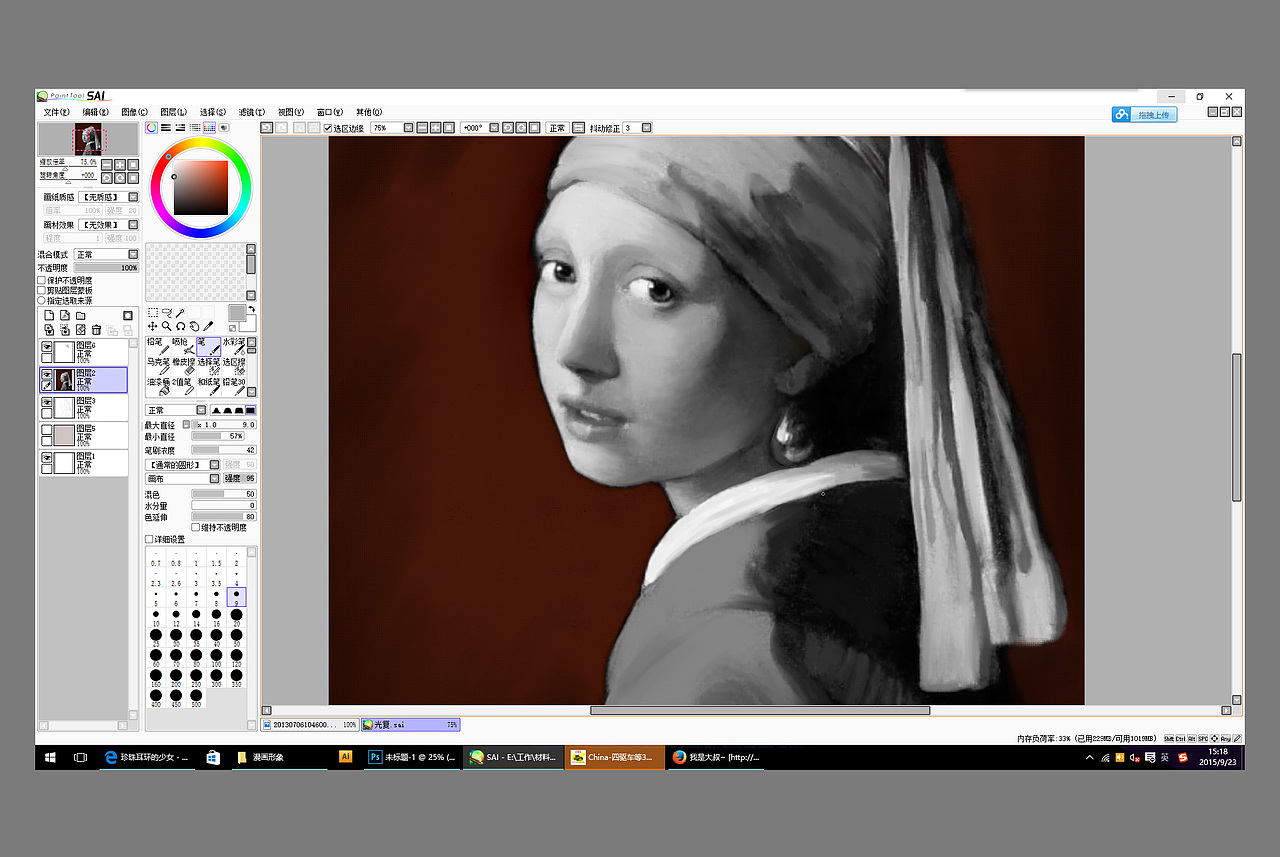Pick the hand pan tool
The image size is (1280, 857).
194,326
